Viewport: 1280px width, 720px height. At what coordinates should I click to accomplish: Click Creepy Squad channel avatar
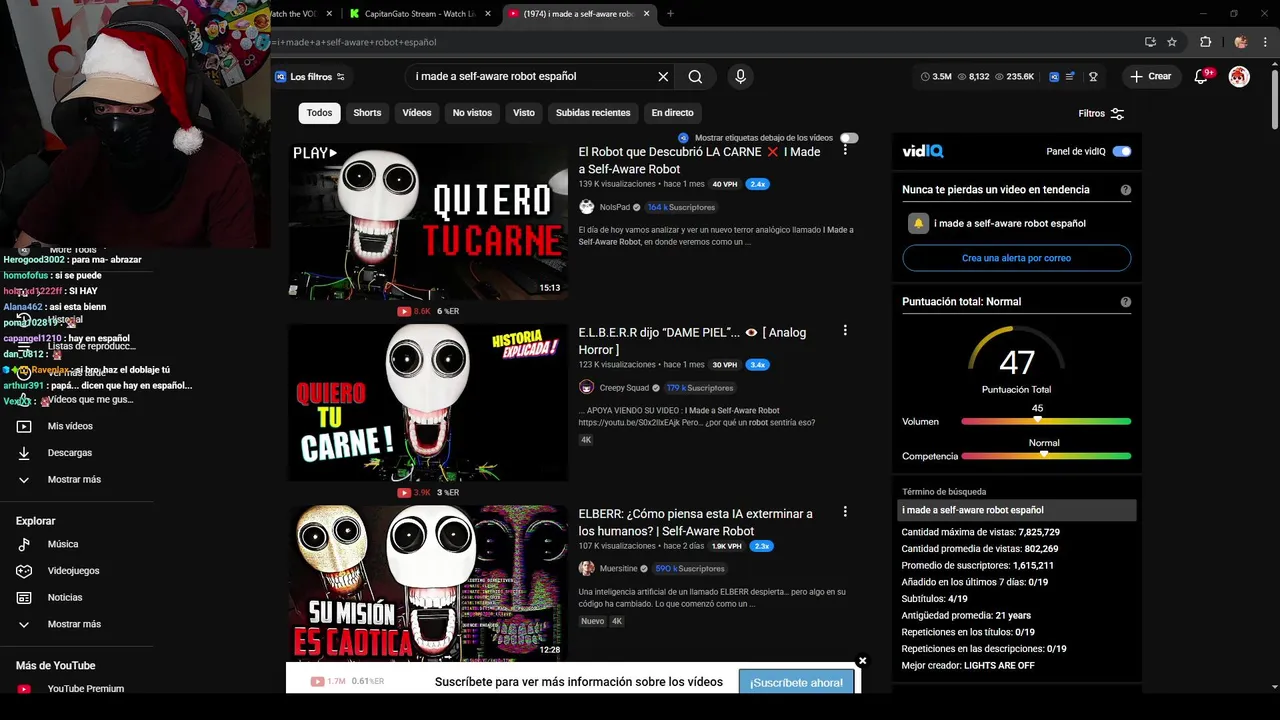[586, 388]
